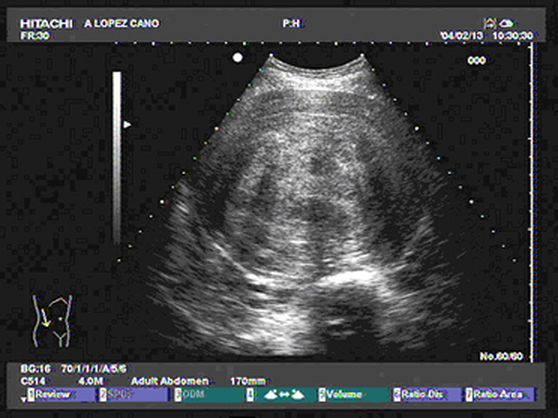The height and width of the screenshot is (418, 558).
Task: Open the function bar small down arrow
Action: [x=23, y=400]
